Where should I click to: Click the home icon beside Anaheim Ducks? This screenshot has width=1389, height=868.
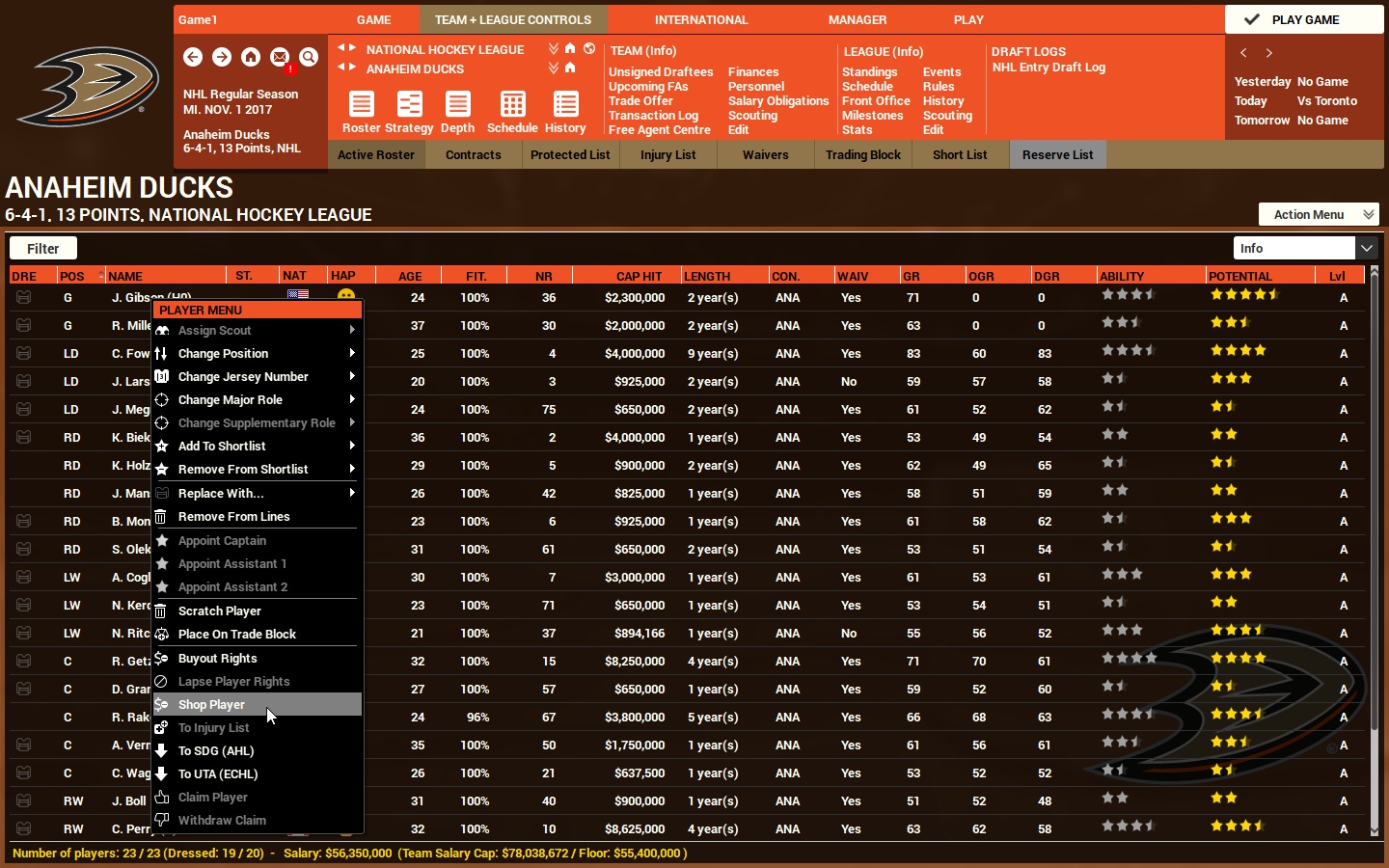coord(568,68)
